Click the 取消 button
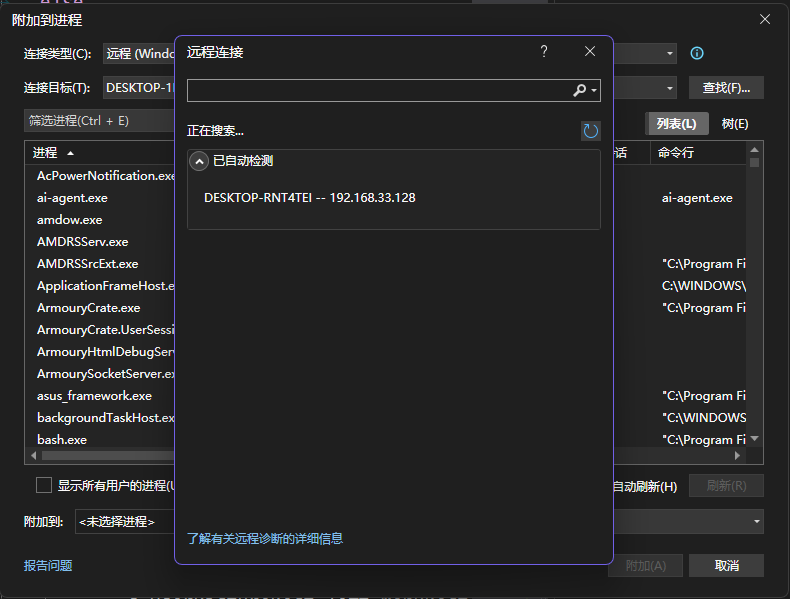Screen dimensions: 790x599 [726, 565]
